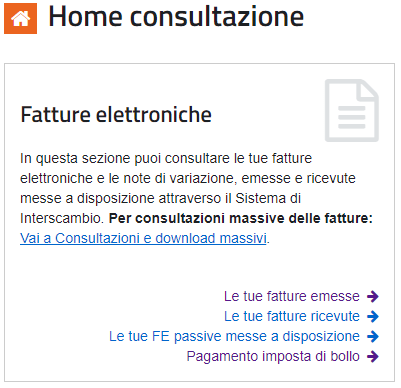Click arrow next to Pagamento imposta di bollo
This screenshot has height=388, width=401.
[x=373, y=356]
